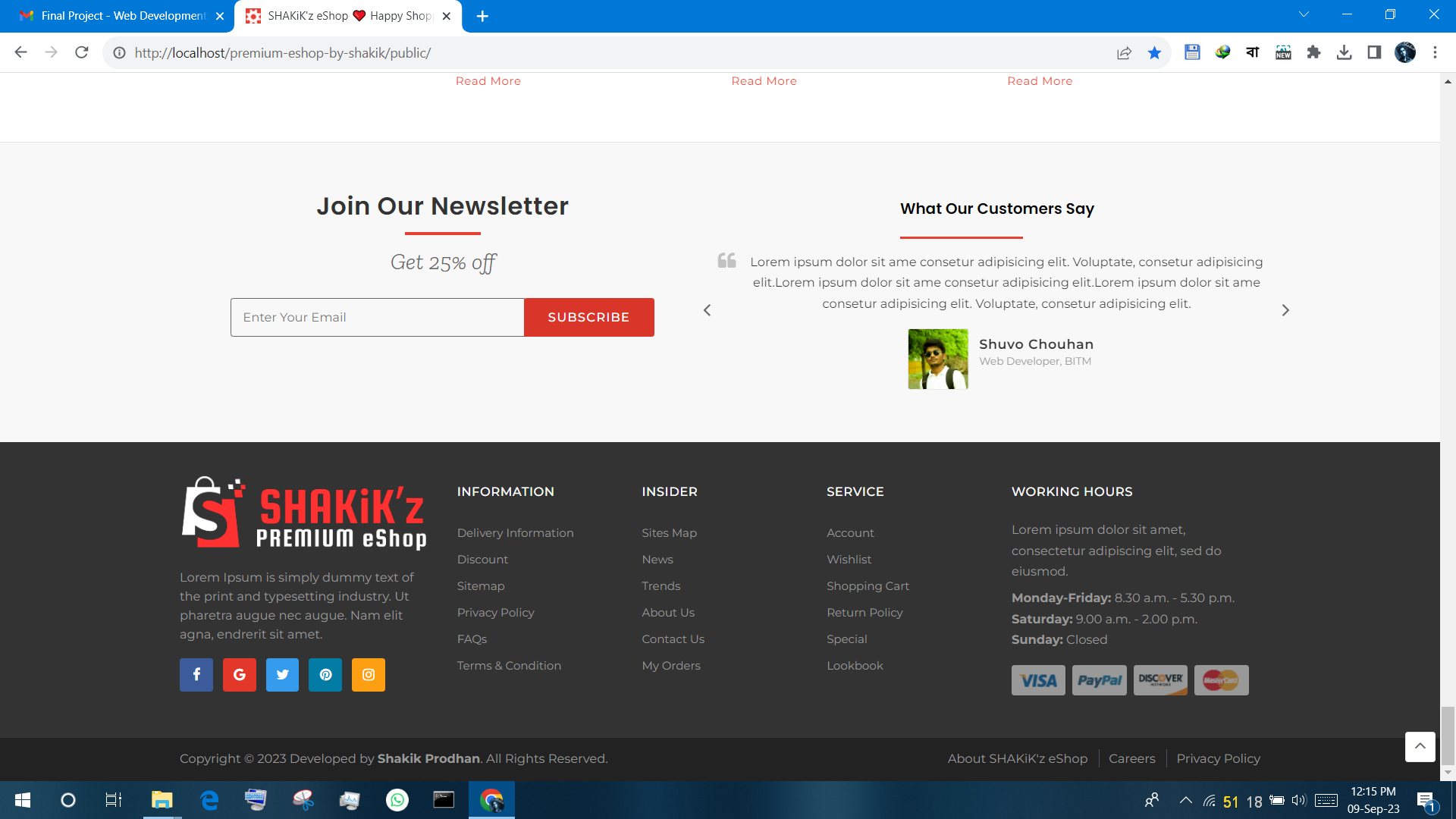Open the Trends footer link

coord(661,586)
